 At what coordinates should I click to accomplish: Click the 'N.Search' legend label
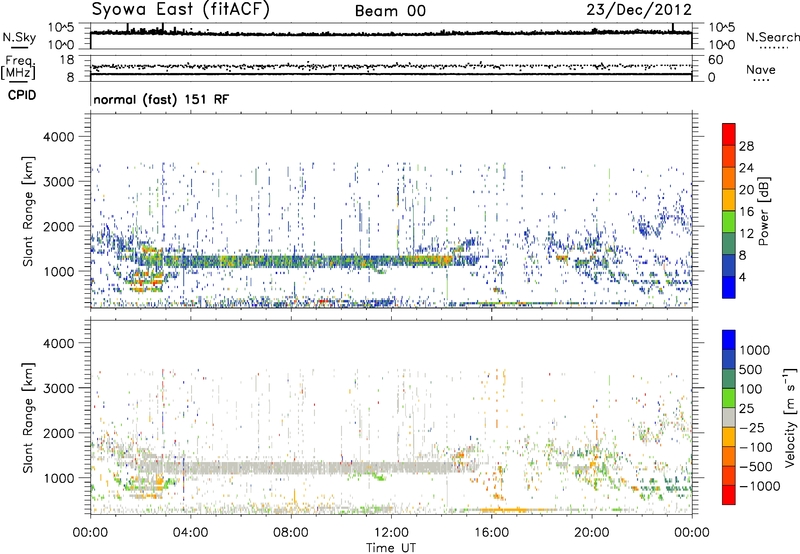click(x=772, y=37)
